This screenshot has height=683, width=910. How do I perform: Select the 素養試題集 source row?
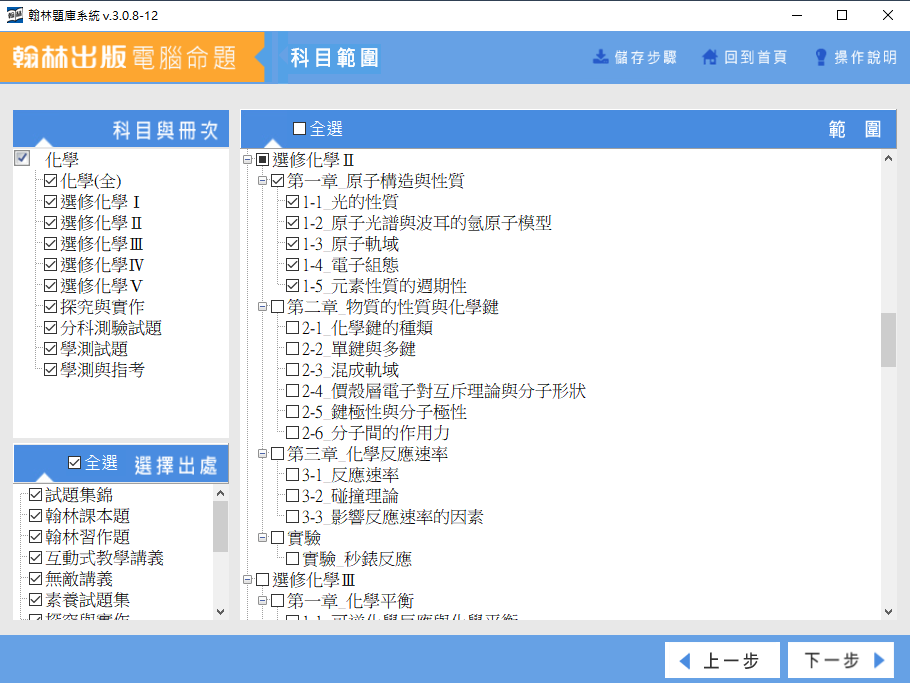[88, 599]
